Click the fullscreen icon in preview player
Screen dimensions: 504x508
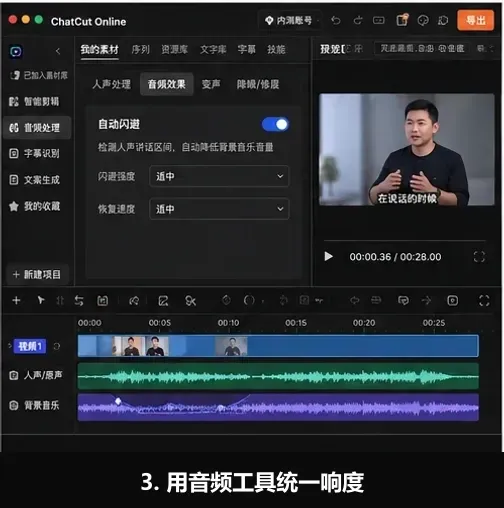click(x=479, y=257)
